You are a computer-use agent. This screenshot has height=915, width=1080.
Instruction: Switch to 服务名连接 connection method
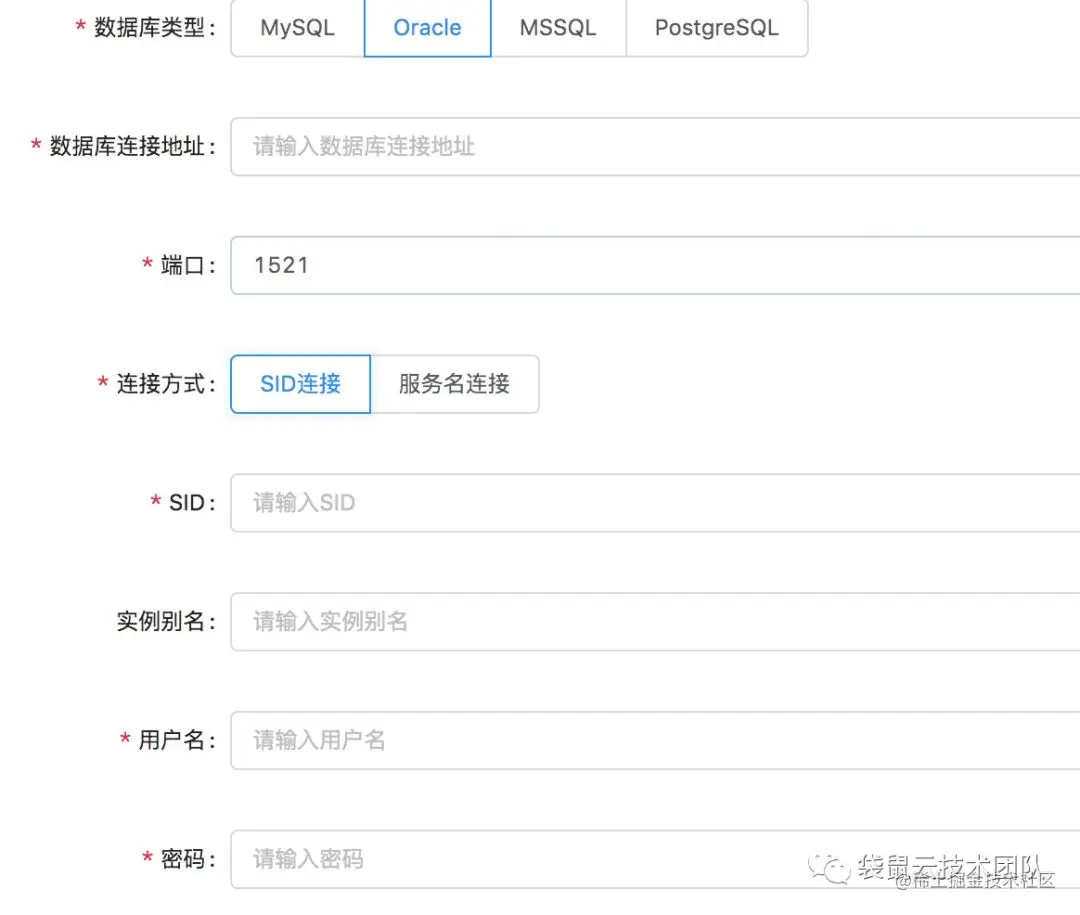(455, 384)
